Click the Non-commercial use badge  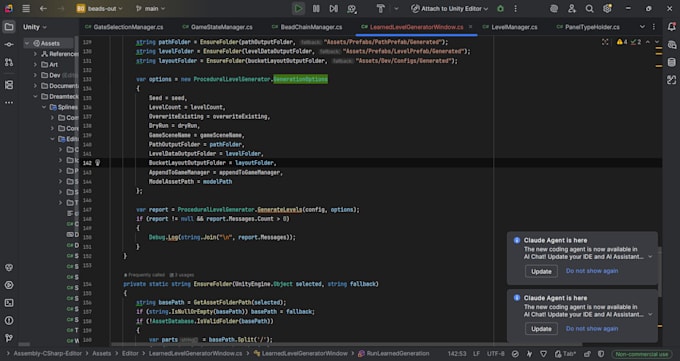pyautogui.click(x=641, y=354)
